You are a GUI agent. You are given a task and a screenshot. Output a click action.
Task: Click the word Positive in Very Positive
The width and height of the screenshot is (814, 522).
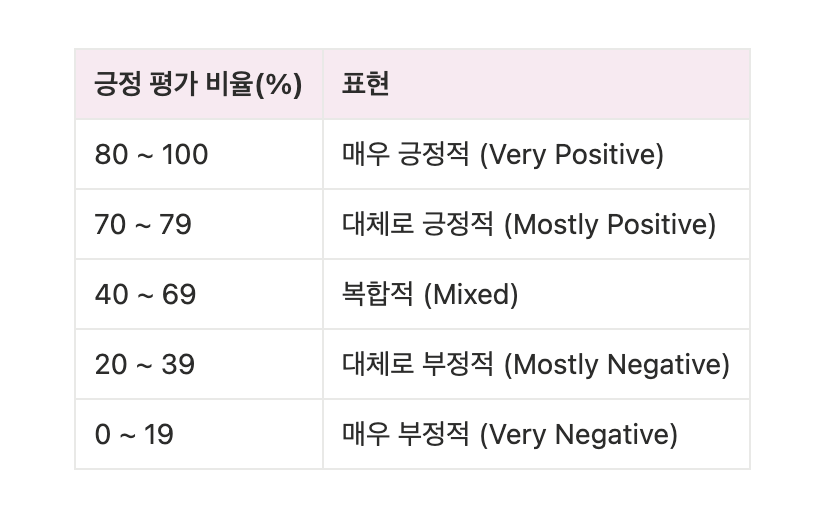pos(605,155)
